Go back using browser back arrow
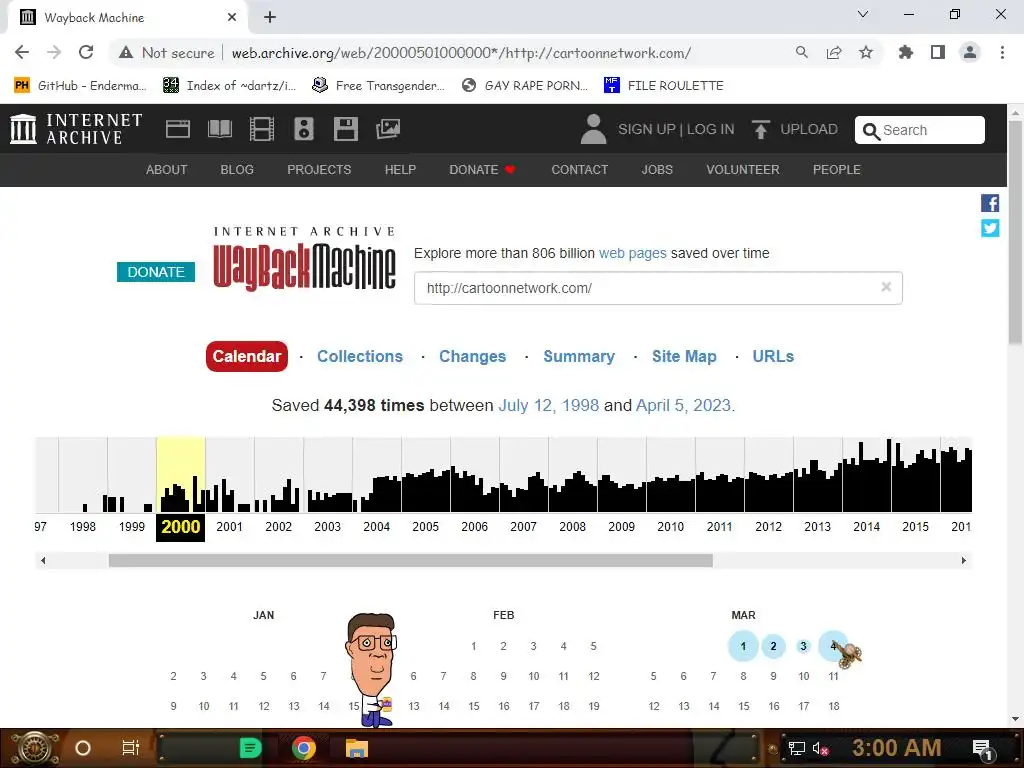The image size is (1024, 768). (22, 52)
